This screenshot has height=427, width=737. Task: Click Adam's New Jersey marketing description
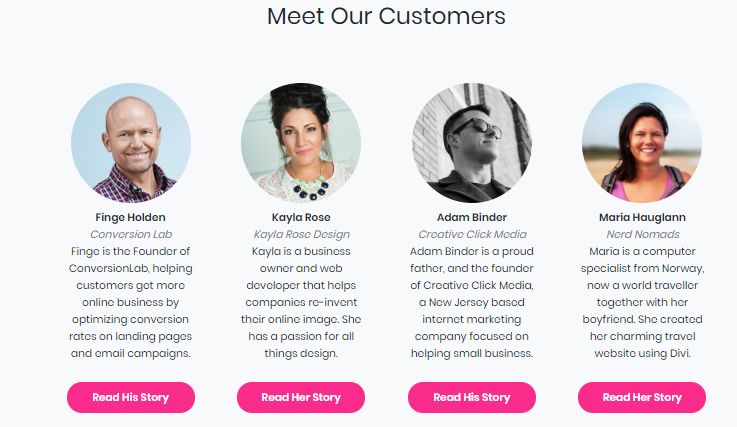pyautogui.click(x=471, y=302)
